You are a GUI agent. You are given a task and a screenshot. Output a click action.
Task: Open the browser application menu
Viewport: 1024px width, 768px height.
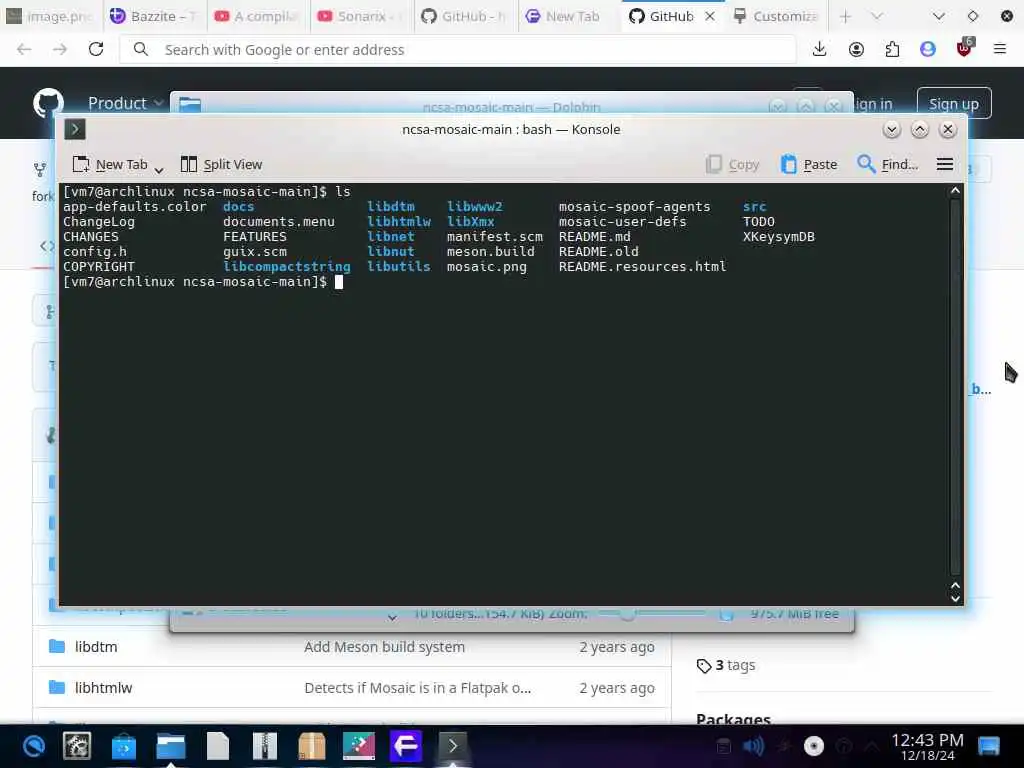tap(999, 50)
